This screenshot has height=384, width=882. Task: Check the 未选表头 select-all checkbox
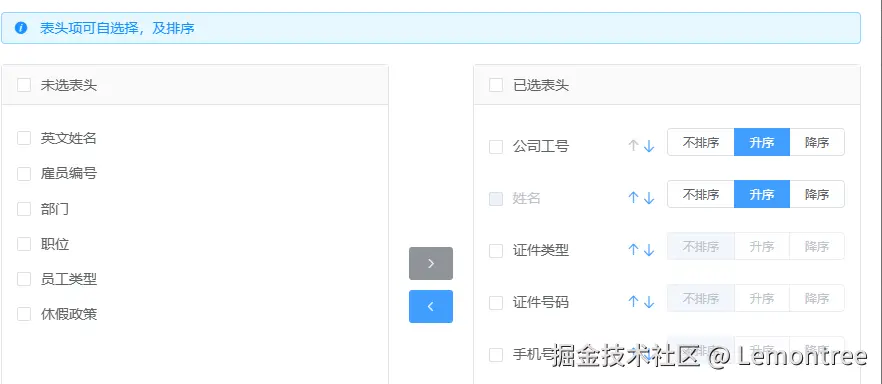(x=24, y=85)
